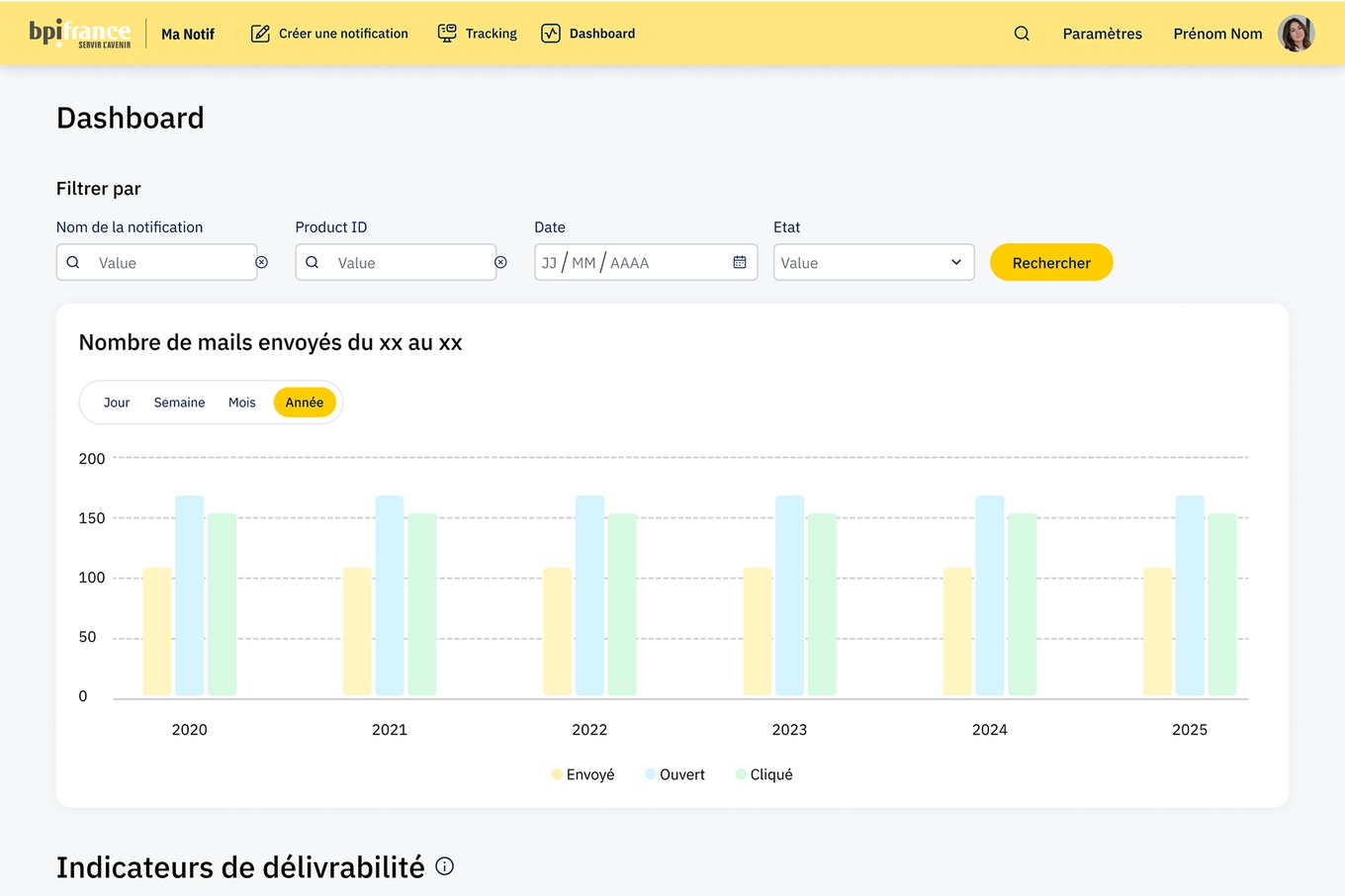Toggle the Envoyé legend series

583,774
